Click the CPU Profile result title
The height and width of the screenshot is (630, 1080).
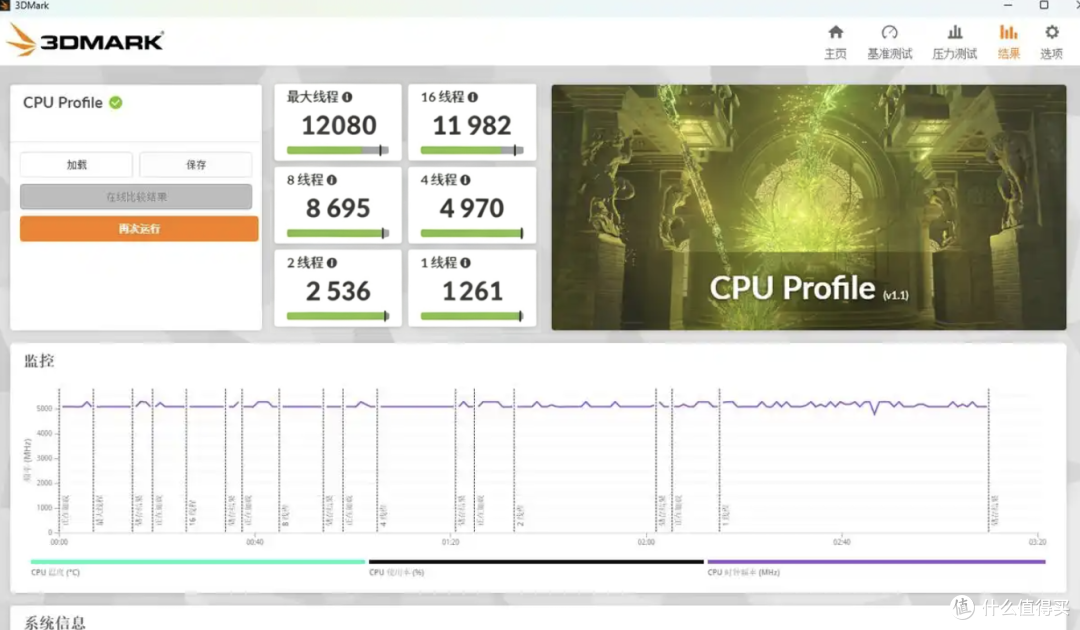[63, 103]
